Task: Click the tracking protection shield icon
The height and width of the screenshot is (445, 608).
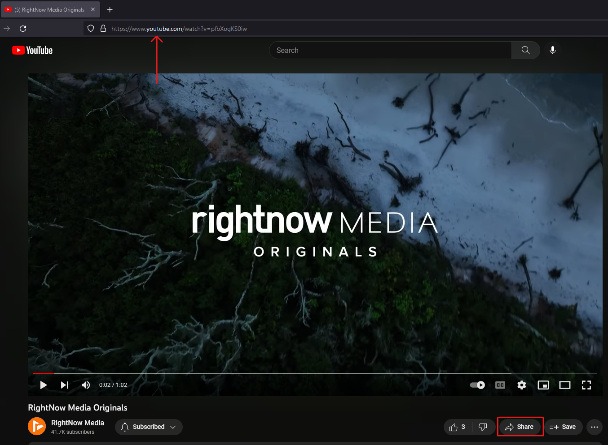Action: [90, 28]
